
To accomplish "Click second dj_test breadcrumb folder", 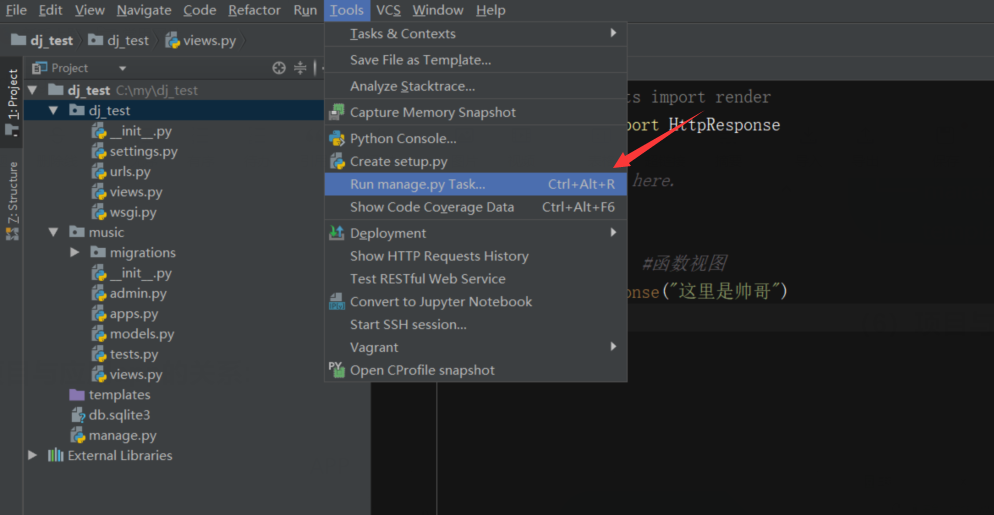I will coord(119,41).
